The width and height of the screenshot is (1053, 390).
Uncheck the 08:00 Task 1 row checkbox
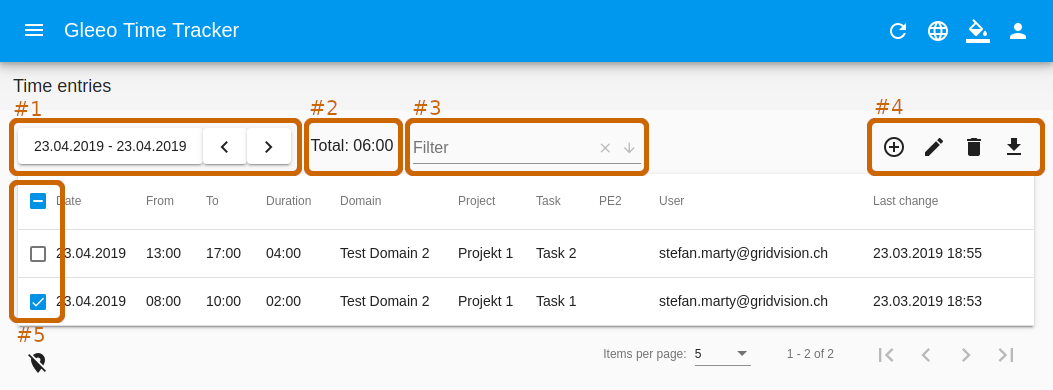[38, 301]
